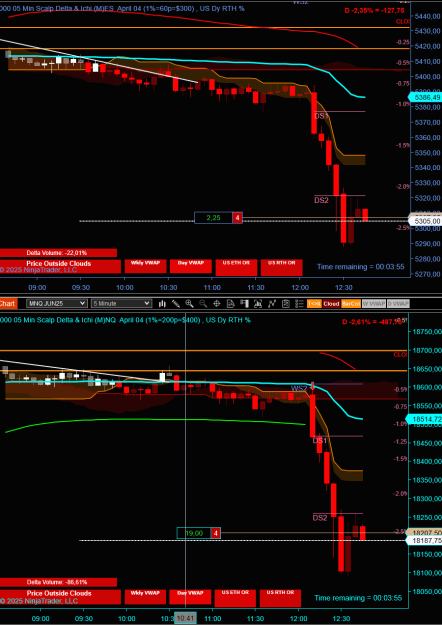The height and width of the screenshot is (625, 442).
Task: Click Delta Volume: -86,61% bar
Action: coord(58,582)
